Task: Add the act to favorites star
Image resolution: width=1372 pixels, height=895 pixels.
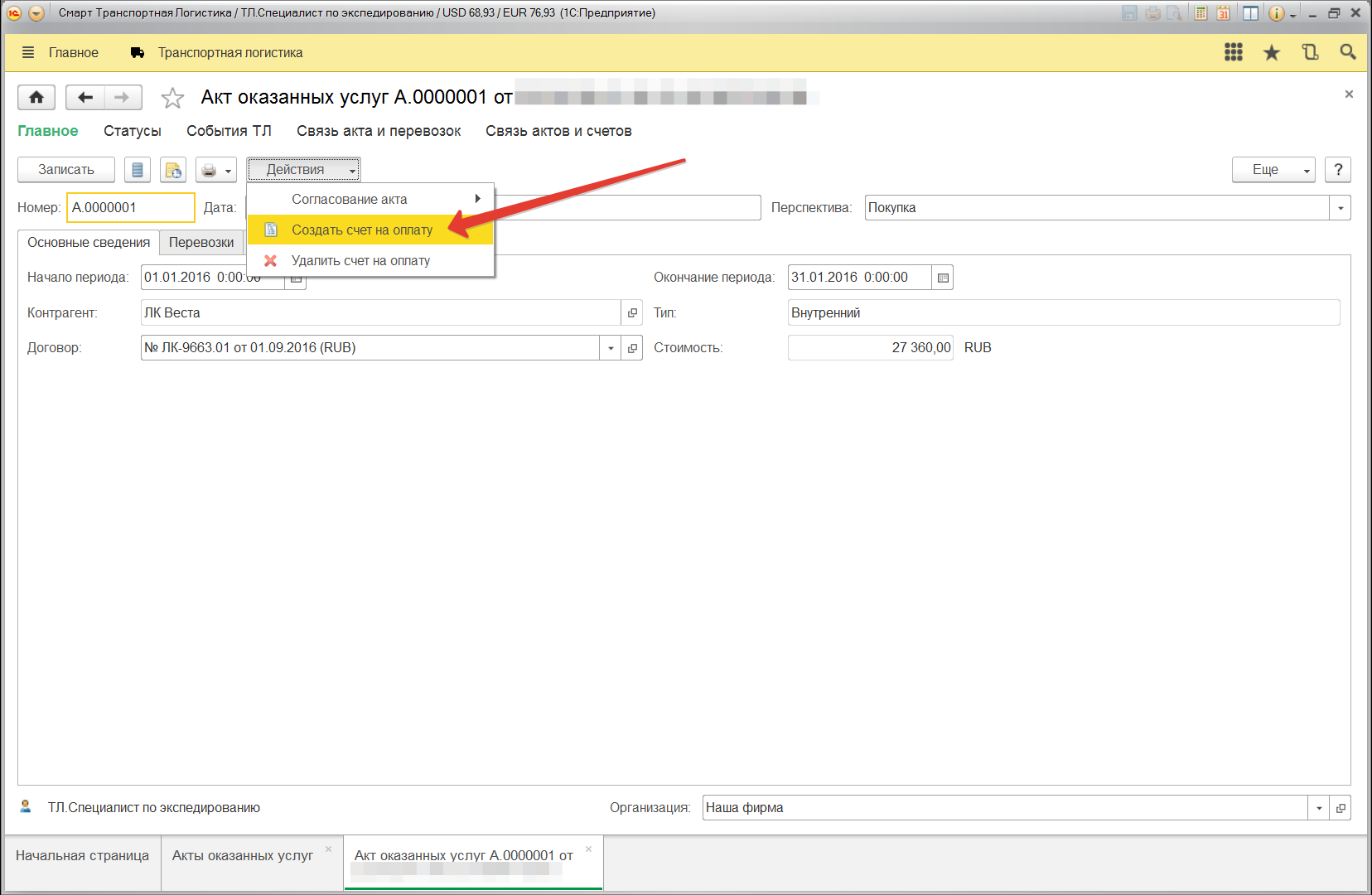Action: point(172,98)
